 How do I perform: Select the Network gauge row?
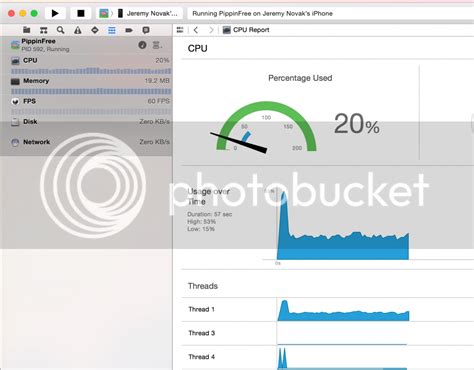click(x=86, y=142)
